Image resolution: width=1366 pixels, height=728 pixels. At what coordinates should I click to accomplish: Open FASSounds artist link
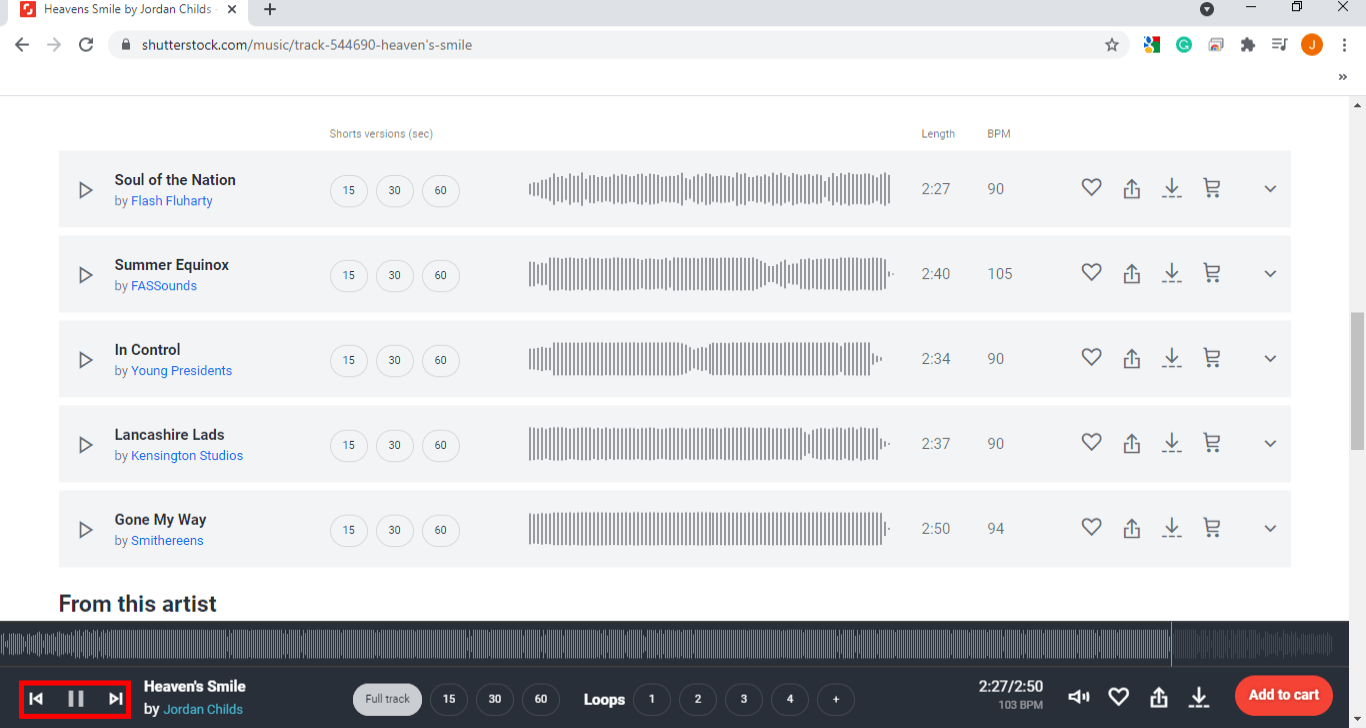coord(164,286)
